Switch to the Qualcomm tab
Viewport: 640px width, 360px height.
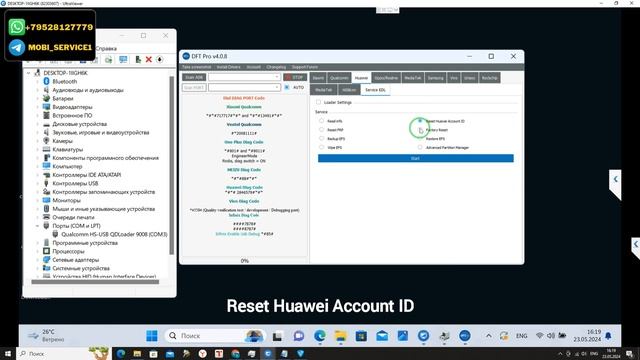pyautogui.click(x=339, y=78)
